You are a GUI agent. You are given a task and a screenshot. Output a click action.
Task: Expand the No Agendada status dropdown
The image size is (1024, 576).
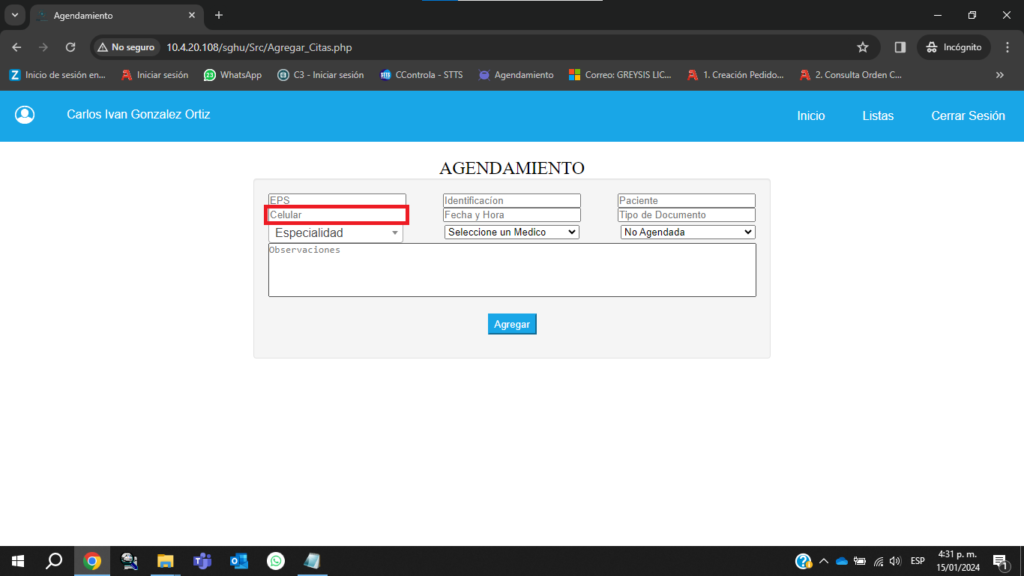click(687, 232)
